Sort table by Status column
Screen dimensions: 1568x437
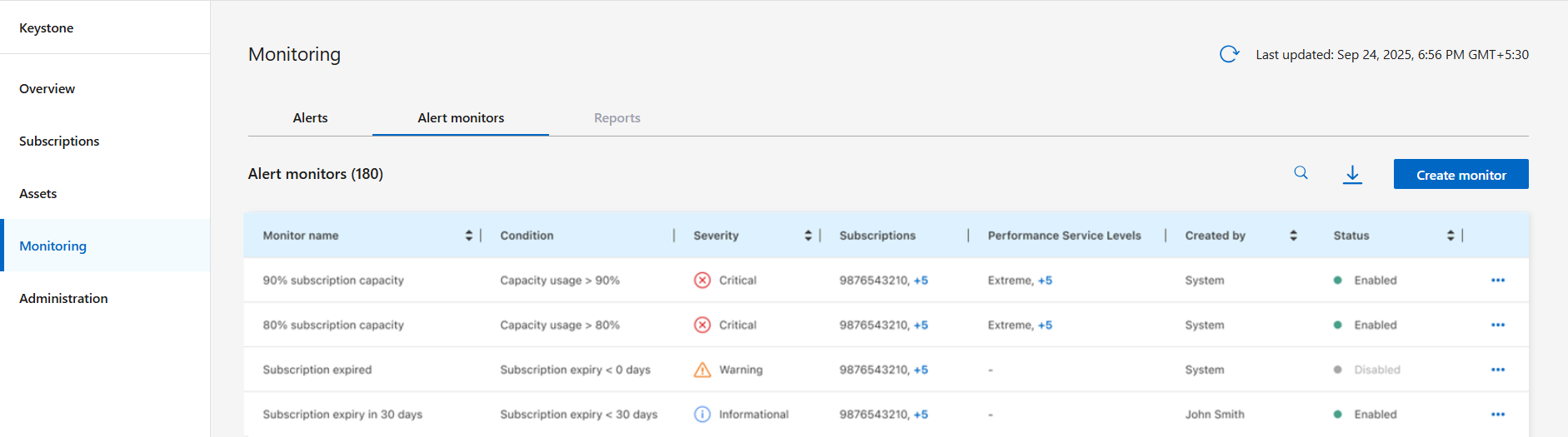tap(1450, 236)
